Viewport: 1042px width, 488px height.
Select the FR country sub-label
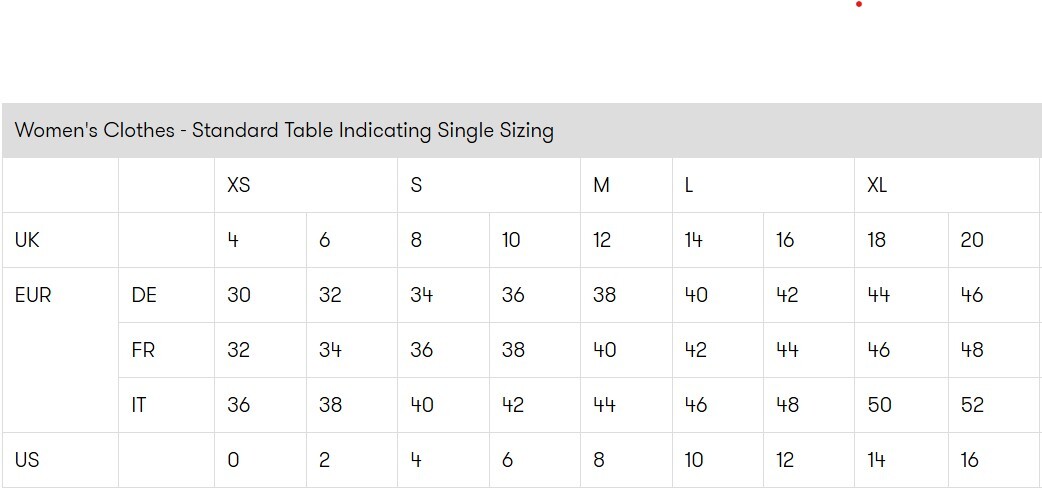[x=143, y=350]
